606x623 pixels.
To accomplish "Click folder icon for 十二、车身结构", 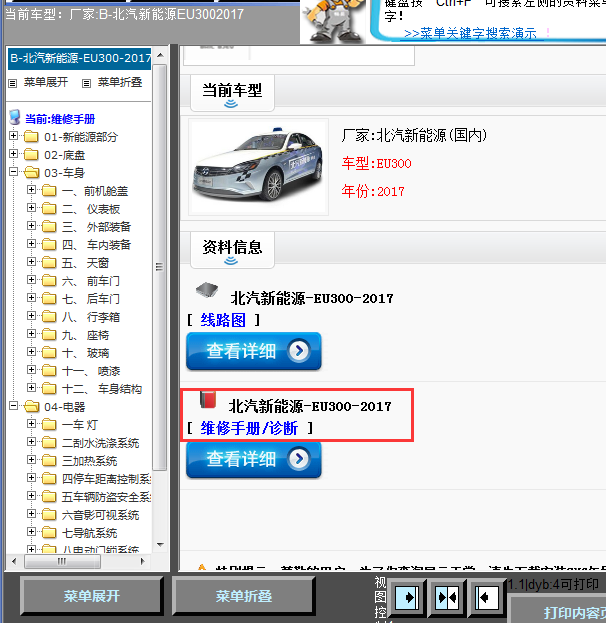I will (49, 389).
